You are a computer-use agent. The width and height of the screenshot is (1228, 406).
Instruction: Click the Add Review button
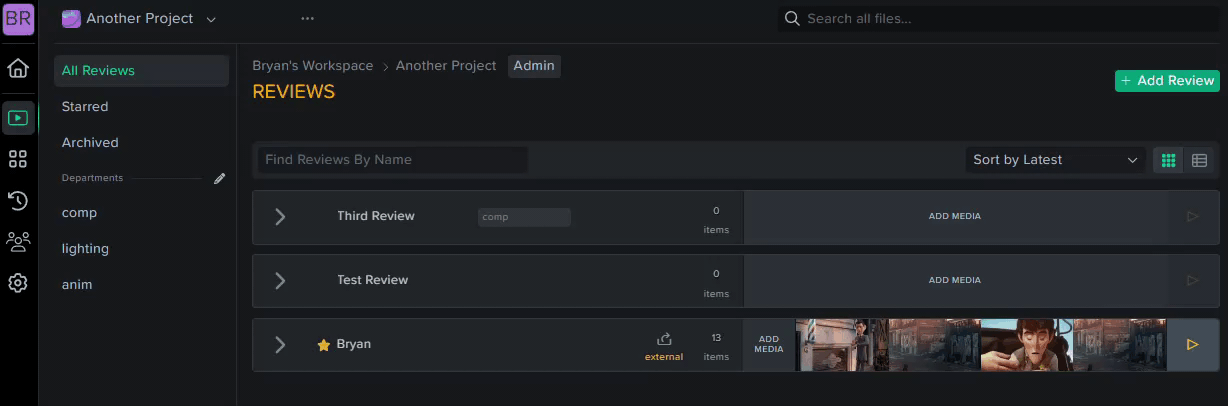click(1168, 81)
